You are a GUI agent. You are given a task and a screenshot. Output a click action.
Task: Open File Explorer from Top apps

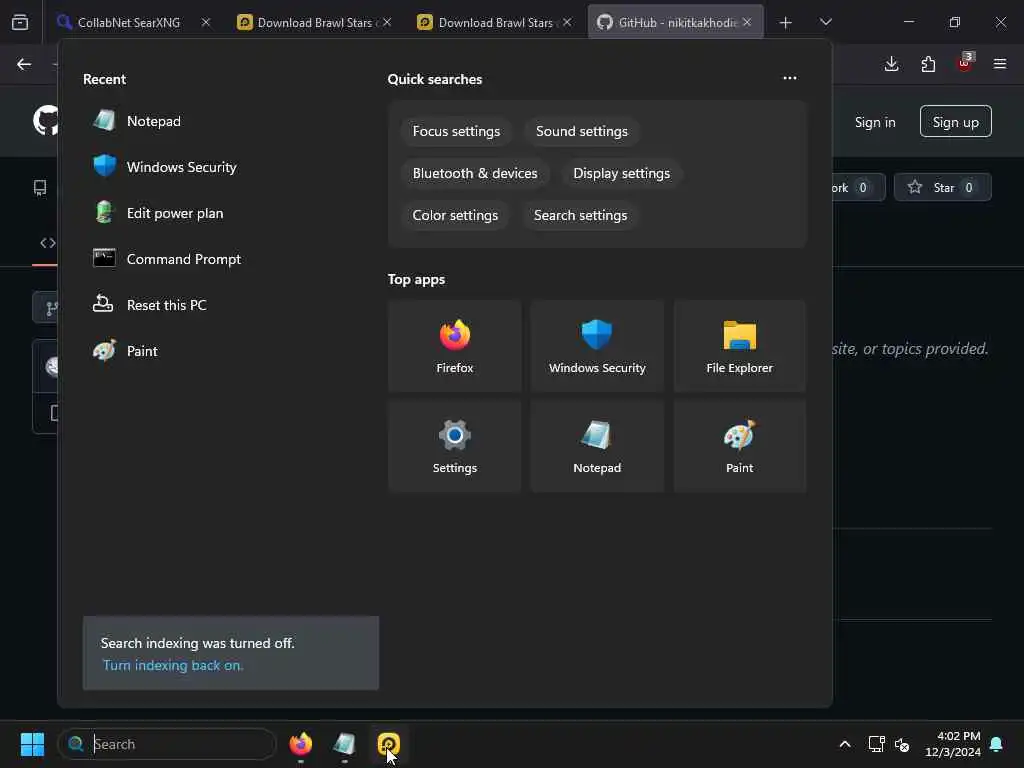pyautogui.click(x=739, y=346)
